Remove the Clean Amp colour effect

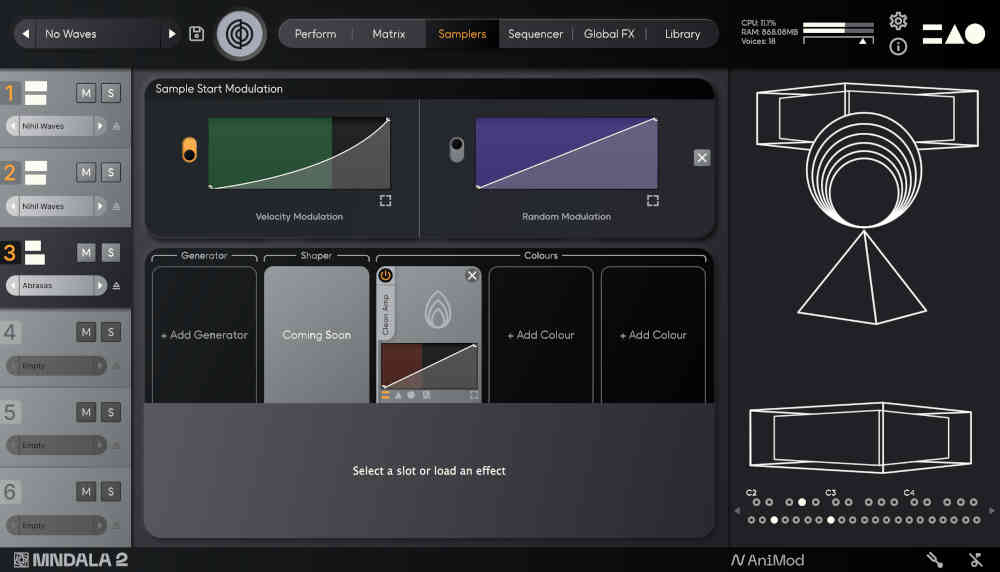472,276
